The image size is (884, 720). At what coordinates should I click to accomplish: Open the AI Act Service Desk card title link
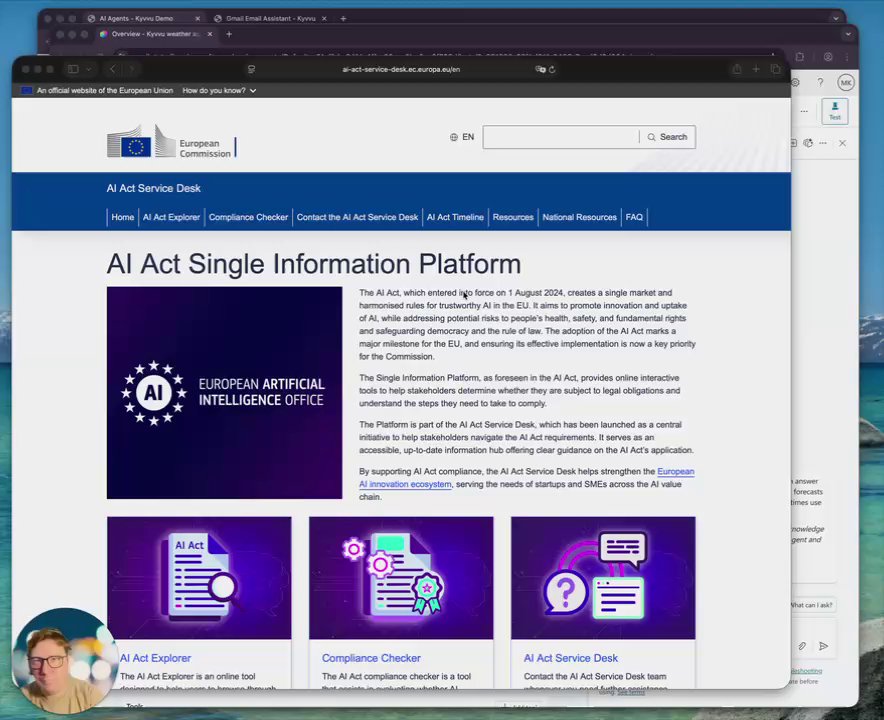(x=571, y=658)
